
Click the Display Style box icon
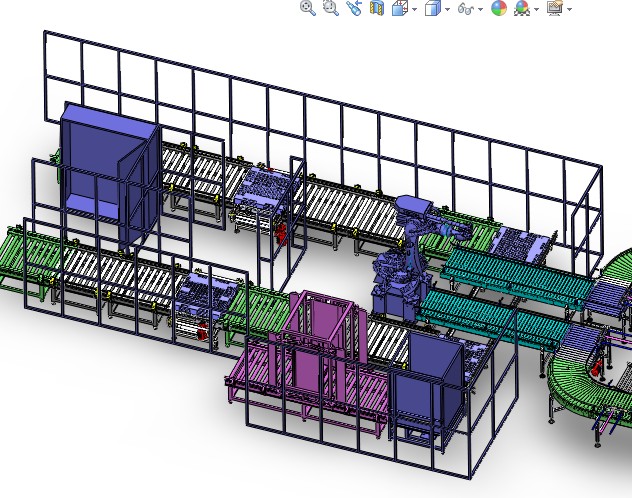click(432, 8)
